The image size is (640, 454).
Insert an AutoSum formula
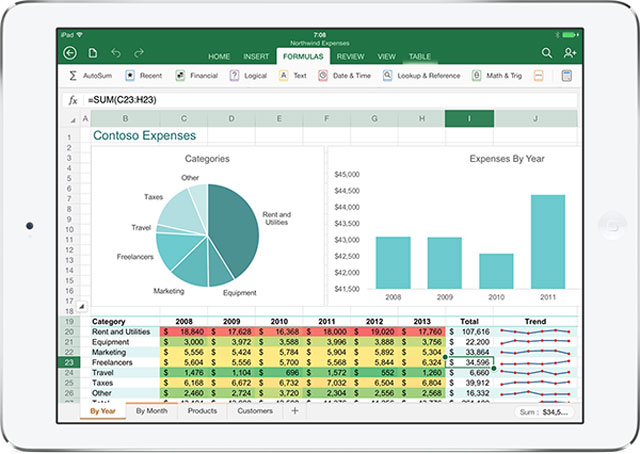pyautogui.click(x=90, y=76)
